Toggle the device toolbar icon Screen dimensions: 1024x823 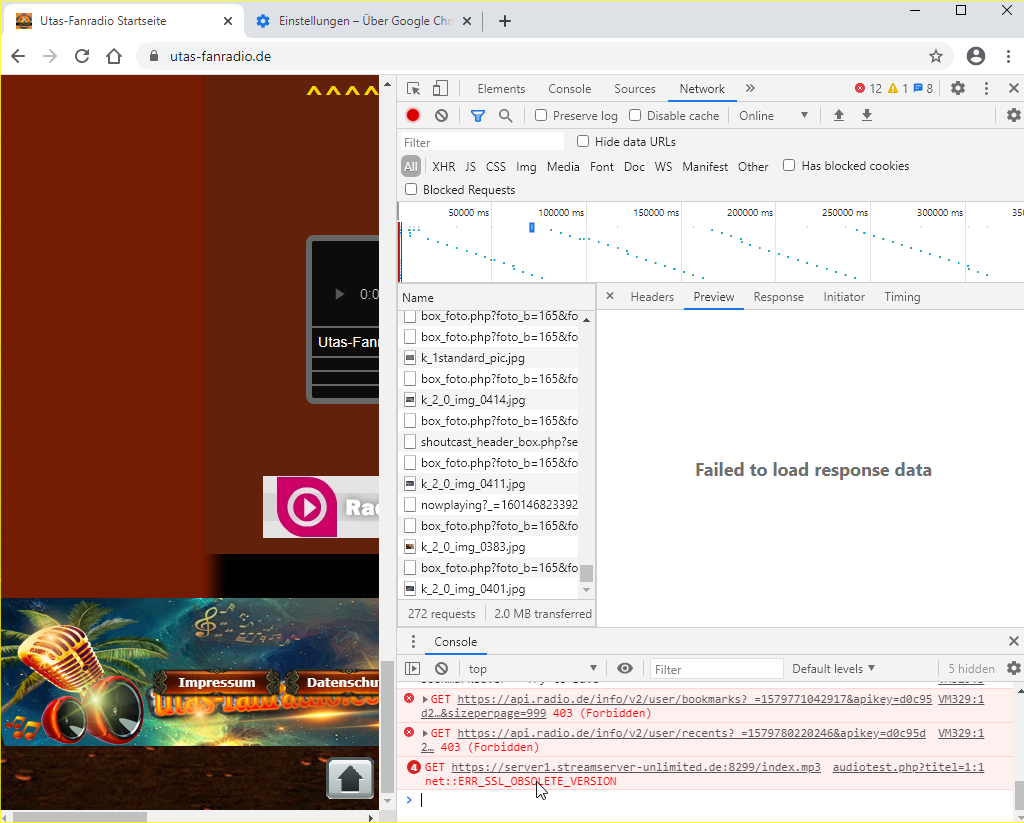(x=440, y=89)
